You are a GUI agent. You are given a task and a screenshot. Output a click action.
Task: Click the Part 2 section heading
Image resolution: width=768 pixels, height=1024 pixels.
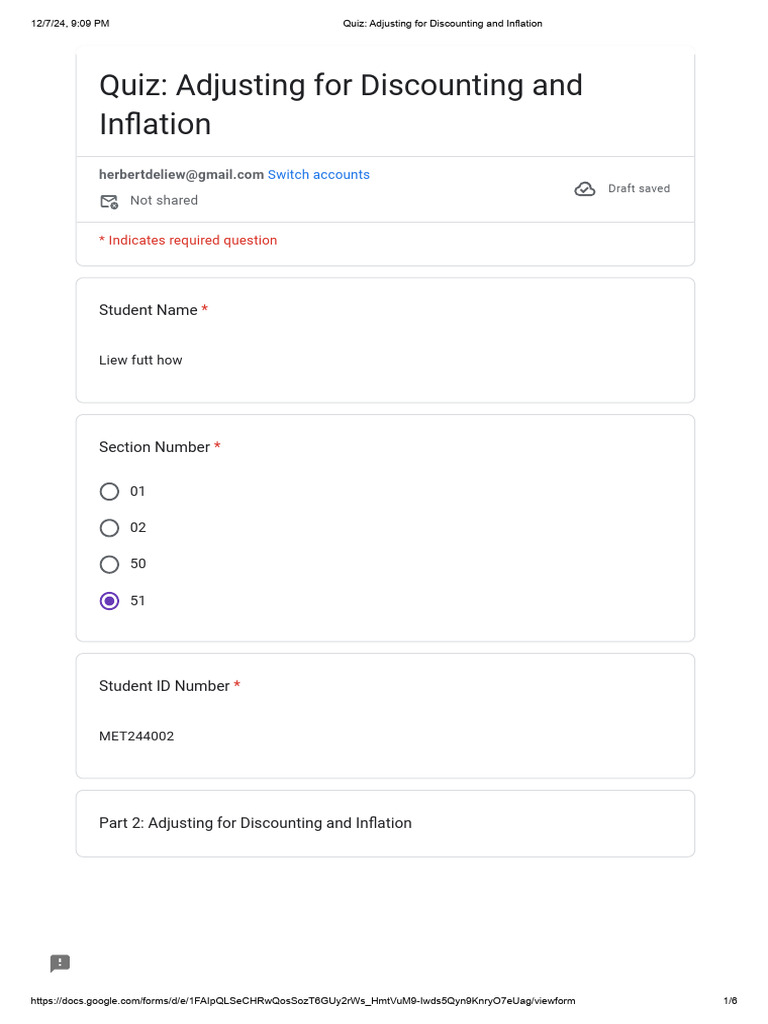[x=255, y=823]
